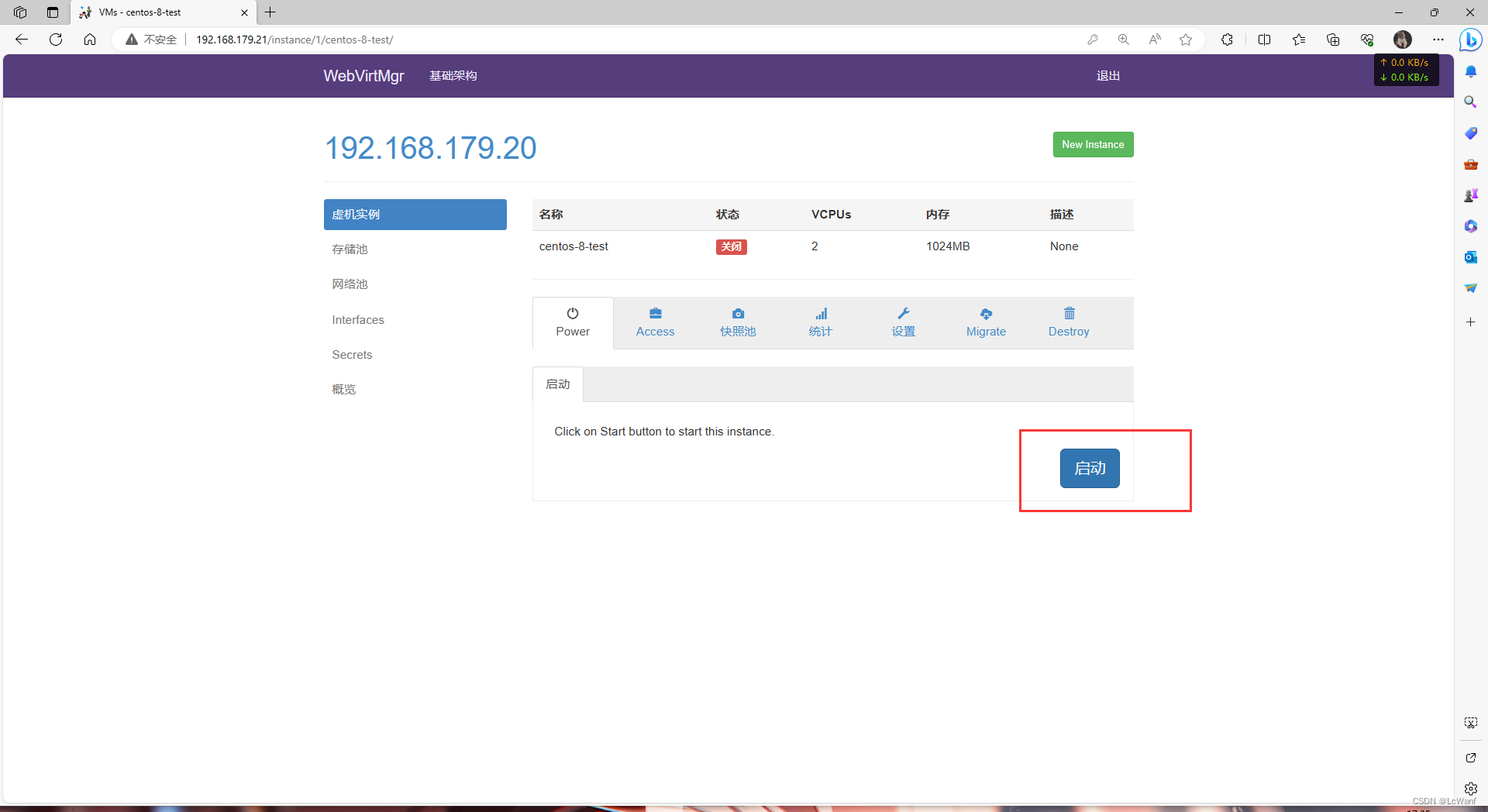Screen dimensions: 1488x812
Task: Open the 设置 settings tab
Action: tap(904, 323)
